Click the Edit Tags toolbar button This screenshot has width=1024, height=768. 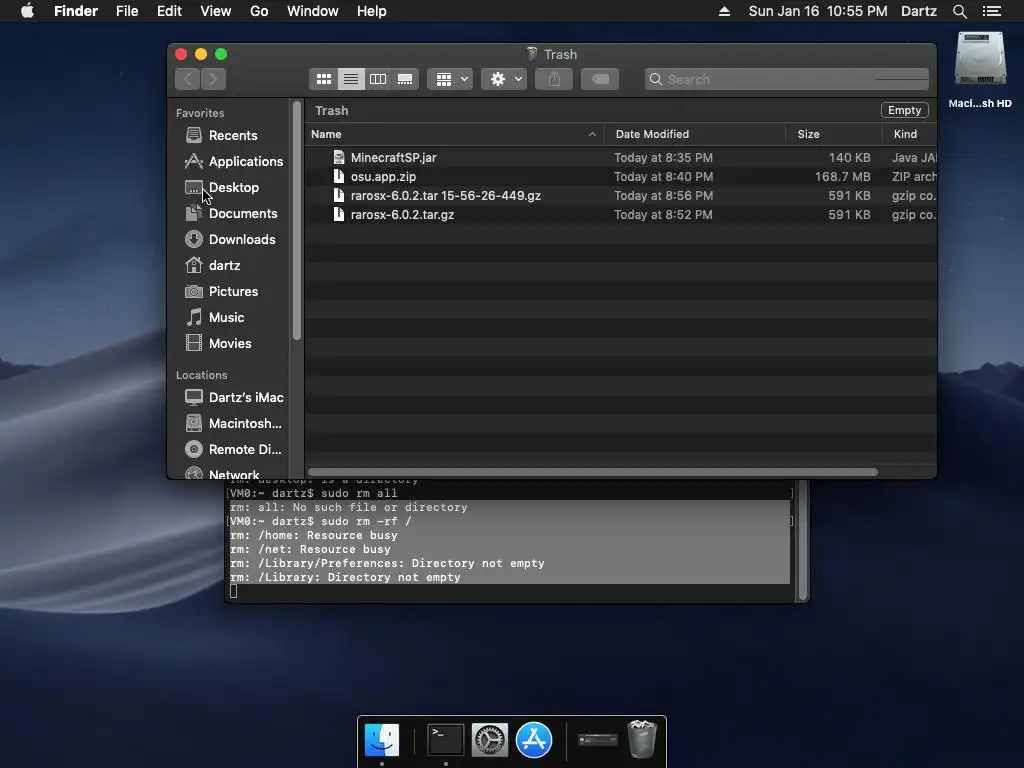[600, 80]
